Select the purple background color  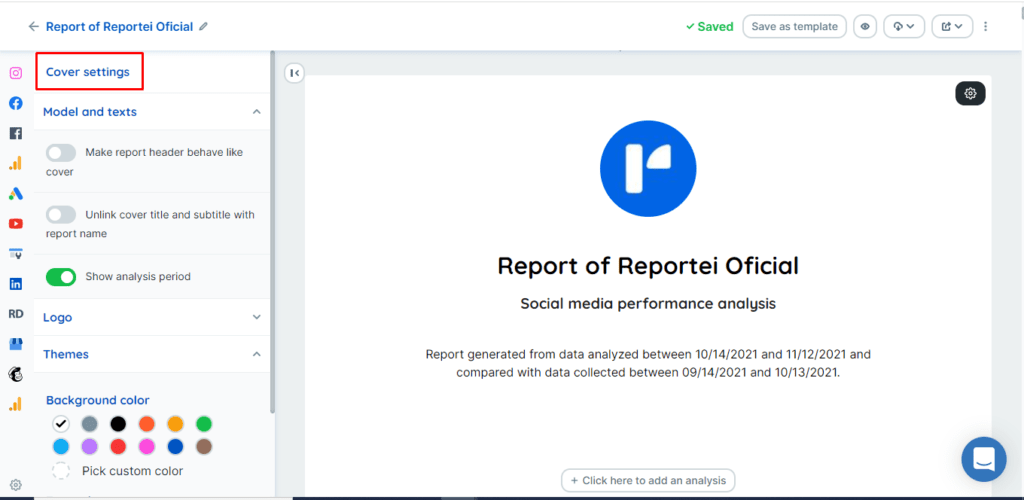[89, 447]
